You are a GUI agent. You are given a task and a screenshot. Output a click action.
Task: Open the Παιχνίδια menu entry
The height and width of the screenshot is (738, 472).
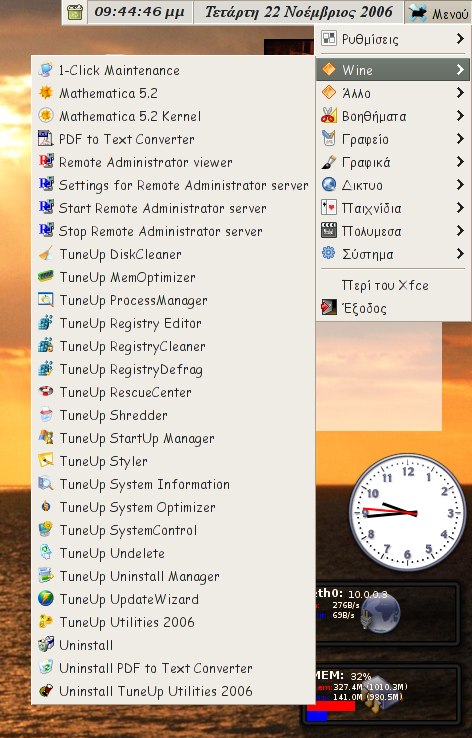pyautogui.click(x=393, y=208)
